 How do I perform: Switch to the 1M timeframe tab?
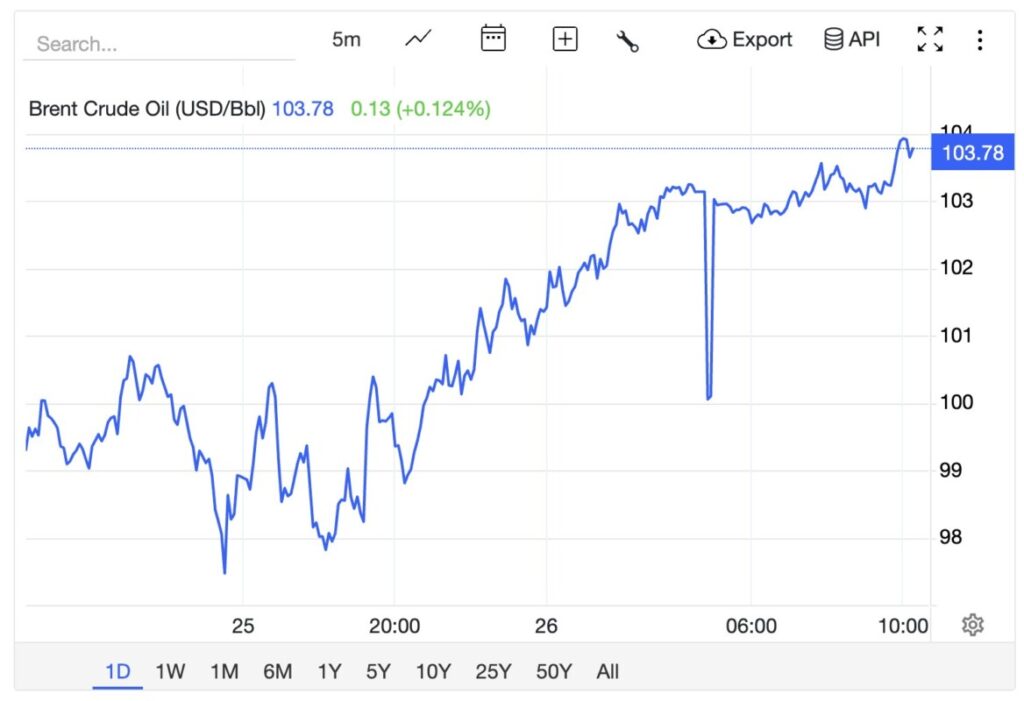click(225, 671)
